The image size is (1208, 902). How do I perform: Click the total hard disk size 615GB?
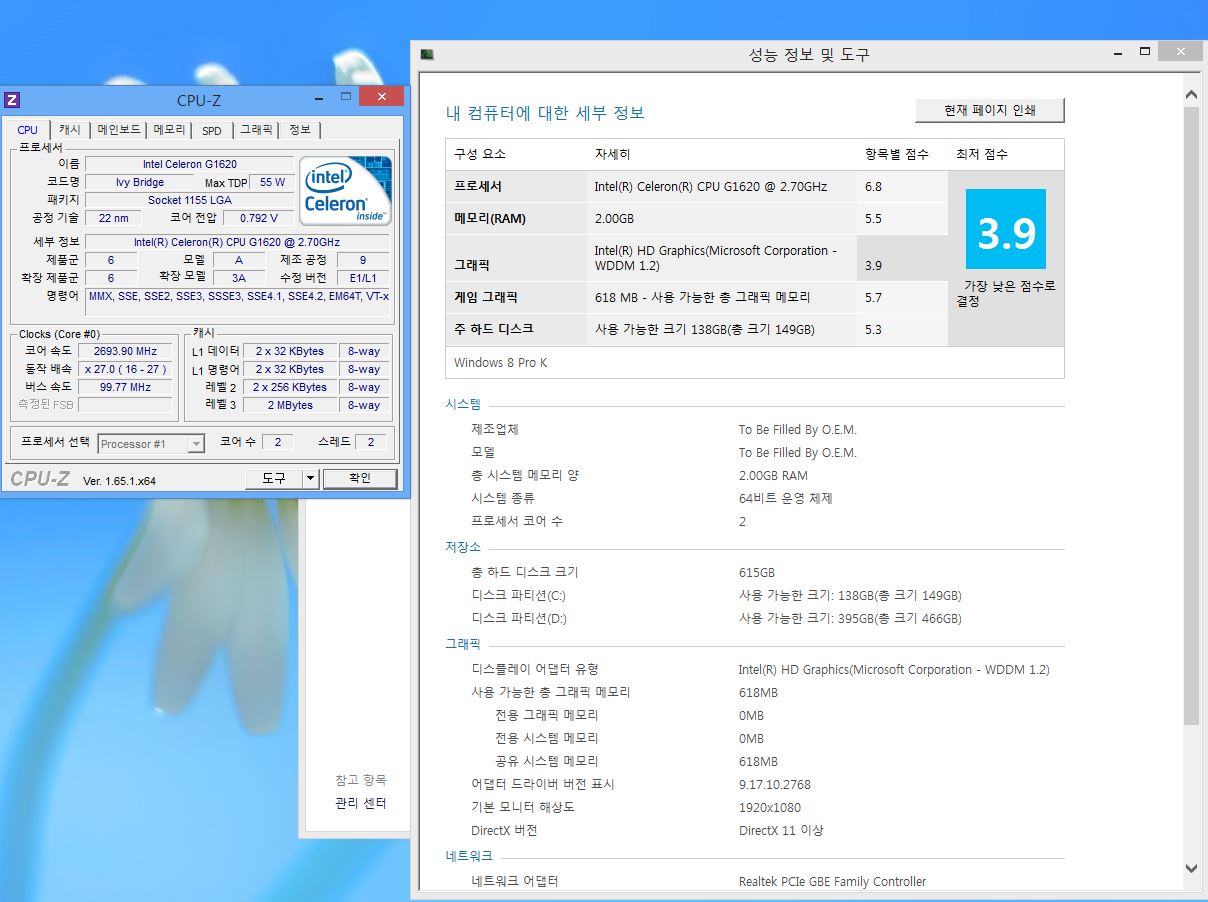click(x=757, y=572)
